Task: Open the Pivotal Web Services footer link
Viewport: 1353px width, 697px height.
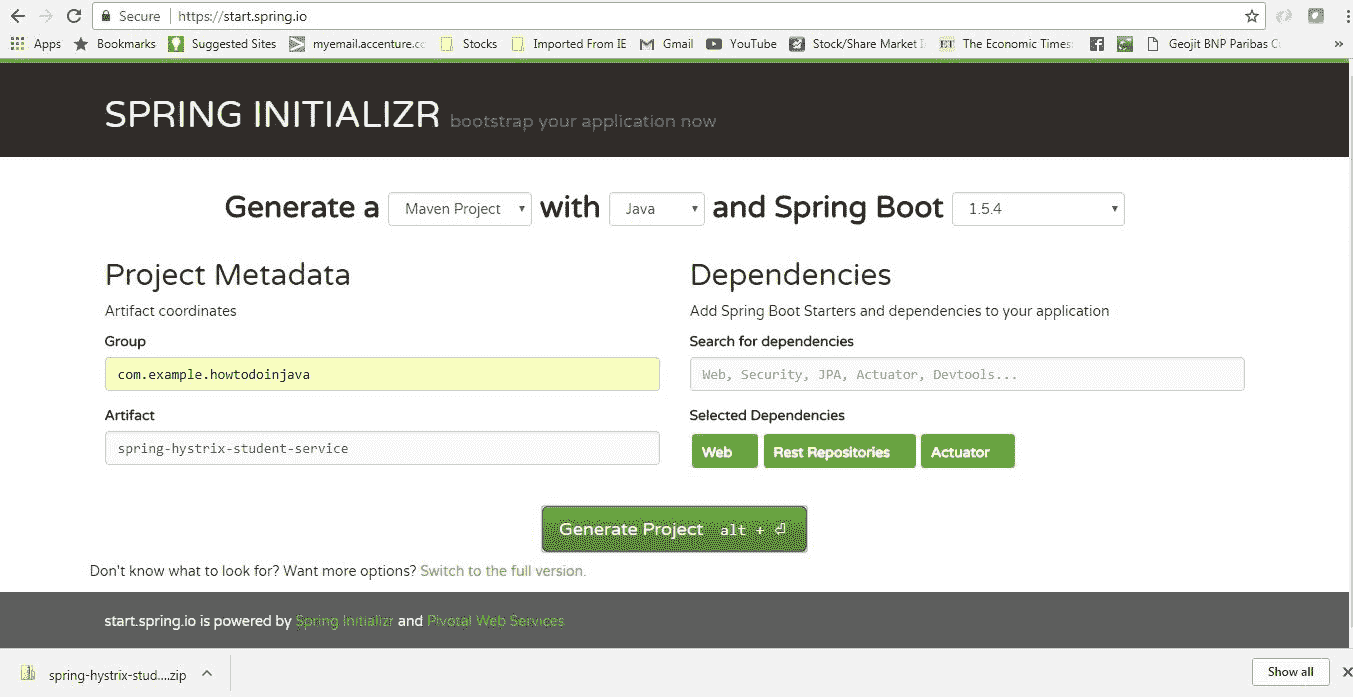Action: click(495, 621)
